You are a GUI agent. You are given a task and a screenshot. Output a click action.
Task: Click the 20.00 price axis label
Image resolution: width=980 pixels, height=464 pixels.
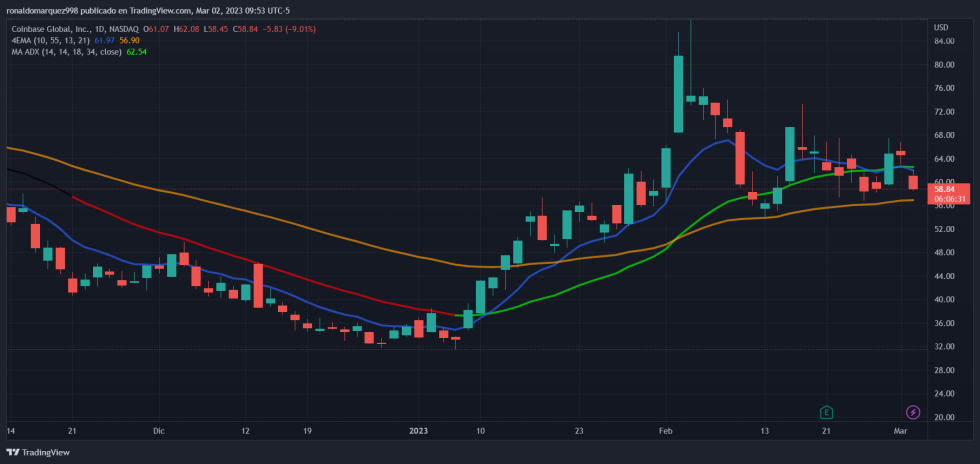[x=944, y=418]
